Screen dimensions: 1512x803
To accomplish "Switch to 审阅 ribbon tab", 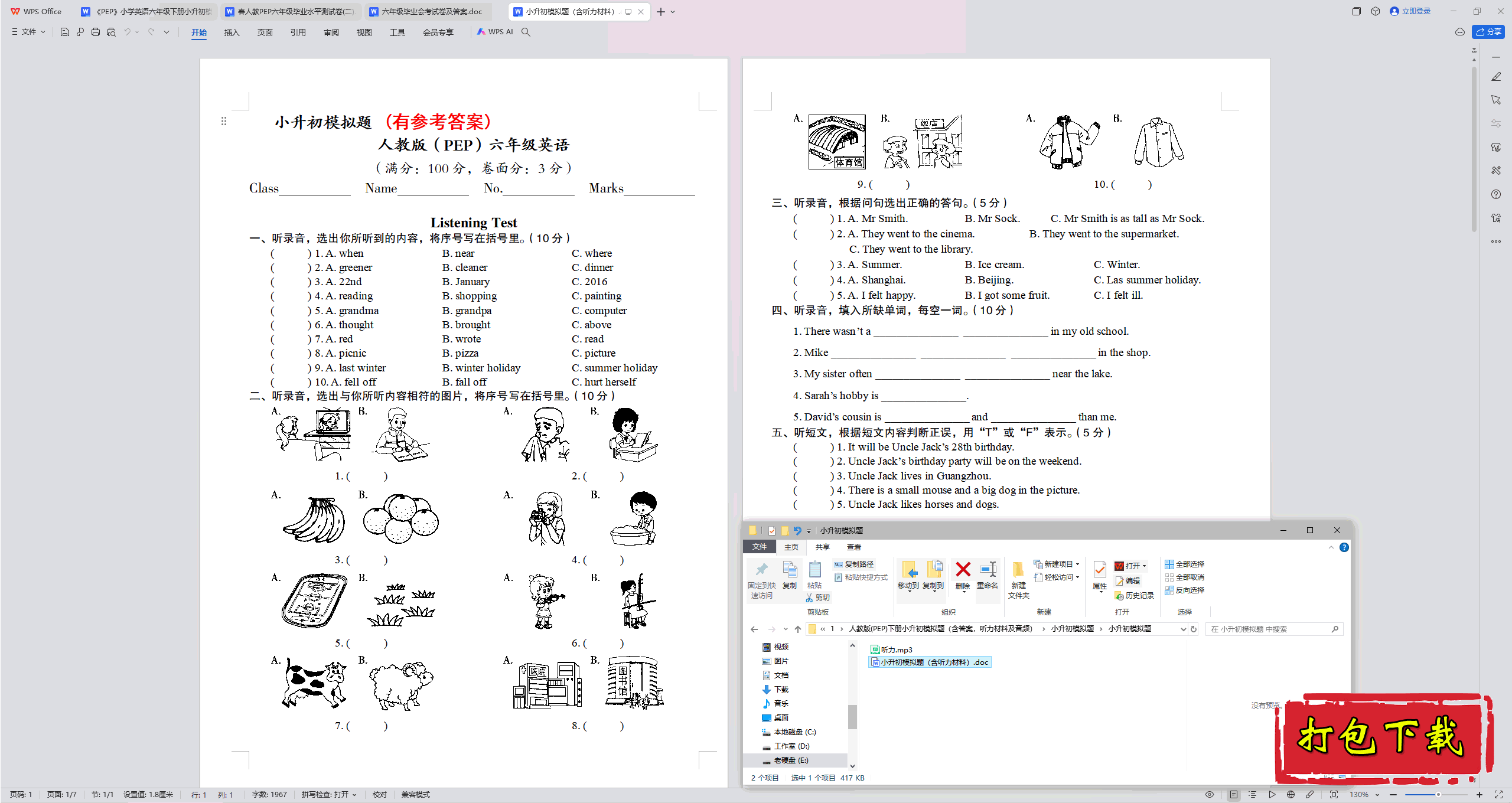I will click(x=331, y=32).
